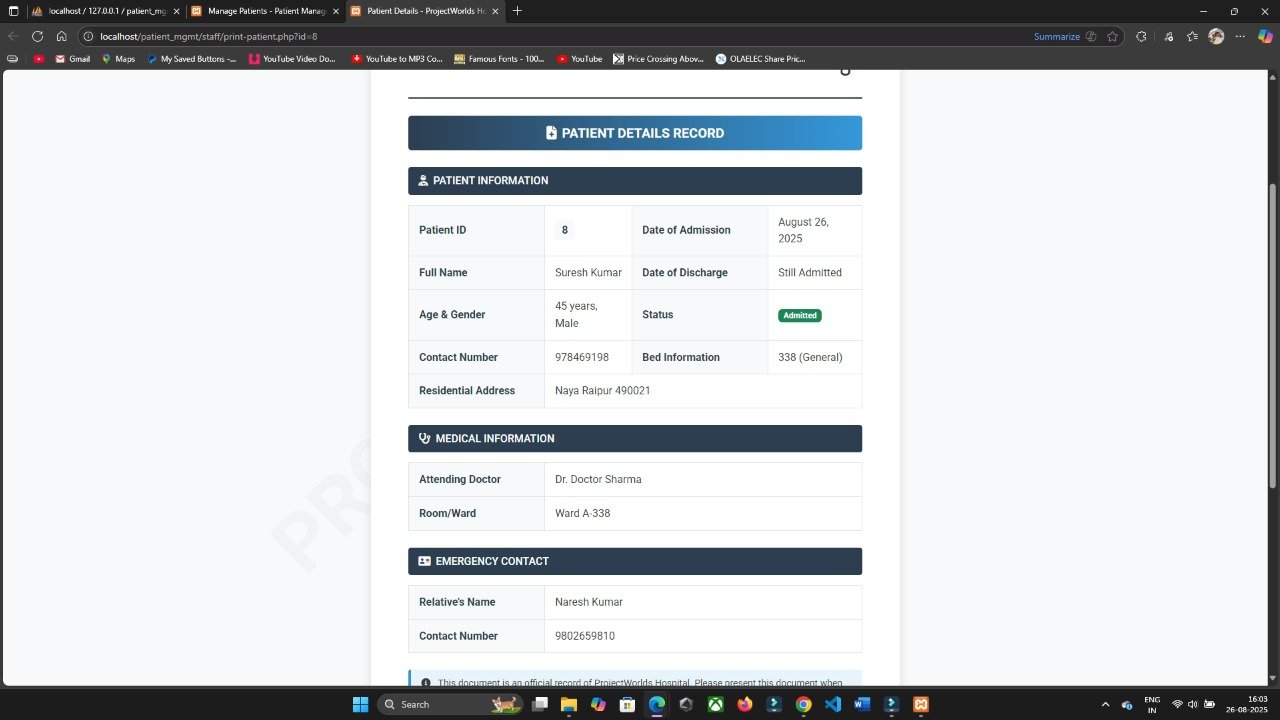Open Firefox from the taskbar
The height and width of the screenshot is (720, 1280).
(x=744, y=704)
